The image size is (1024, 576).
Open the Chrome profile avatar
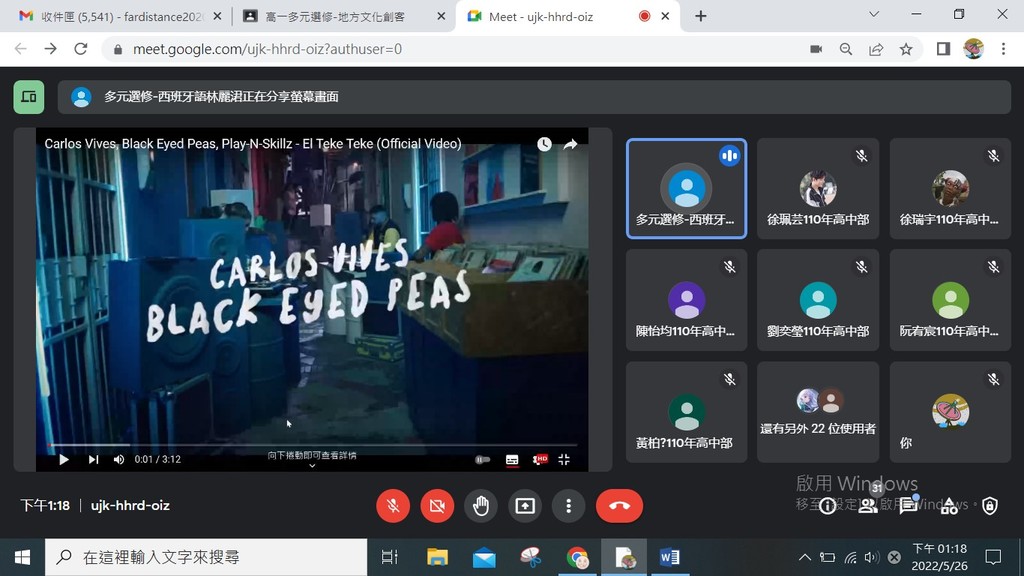pos(973,49)
